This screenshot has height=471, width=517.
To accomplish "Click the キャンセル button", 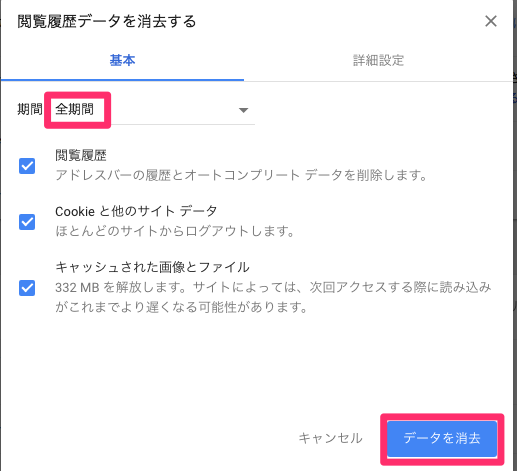I will pyautogui.click(x=330, y=438).
